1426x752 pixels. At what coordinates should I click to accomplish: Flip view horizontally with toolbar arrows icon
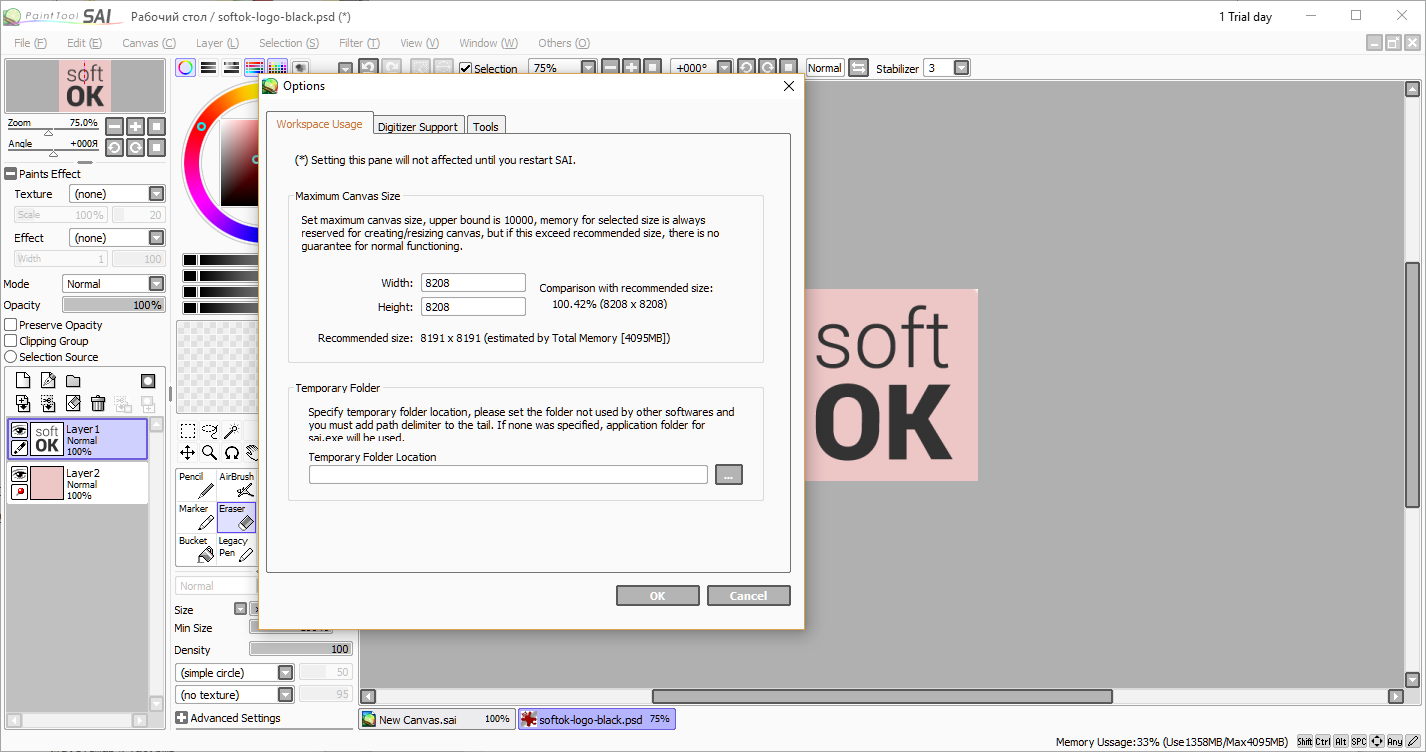pos(859,68)
